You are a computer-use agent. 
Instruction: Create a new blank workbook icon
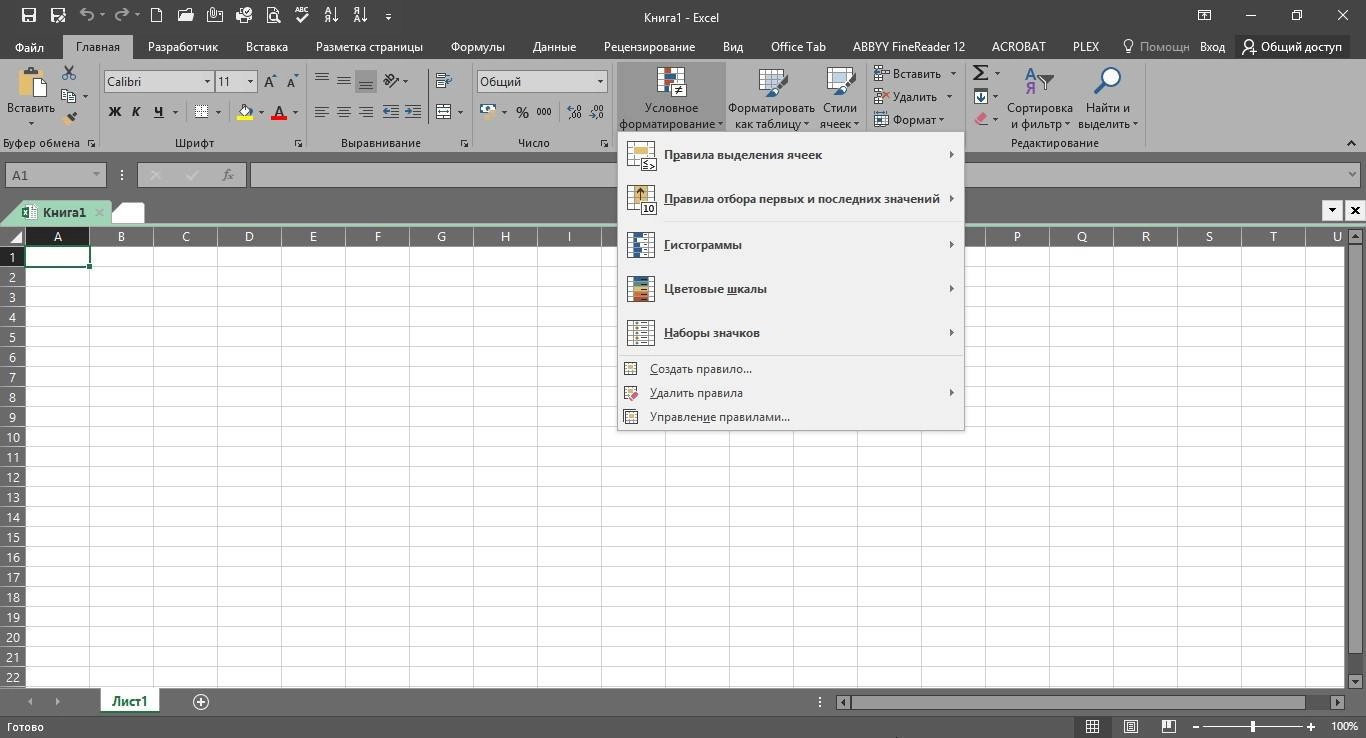[156, 15]
